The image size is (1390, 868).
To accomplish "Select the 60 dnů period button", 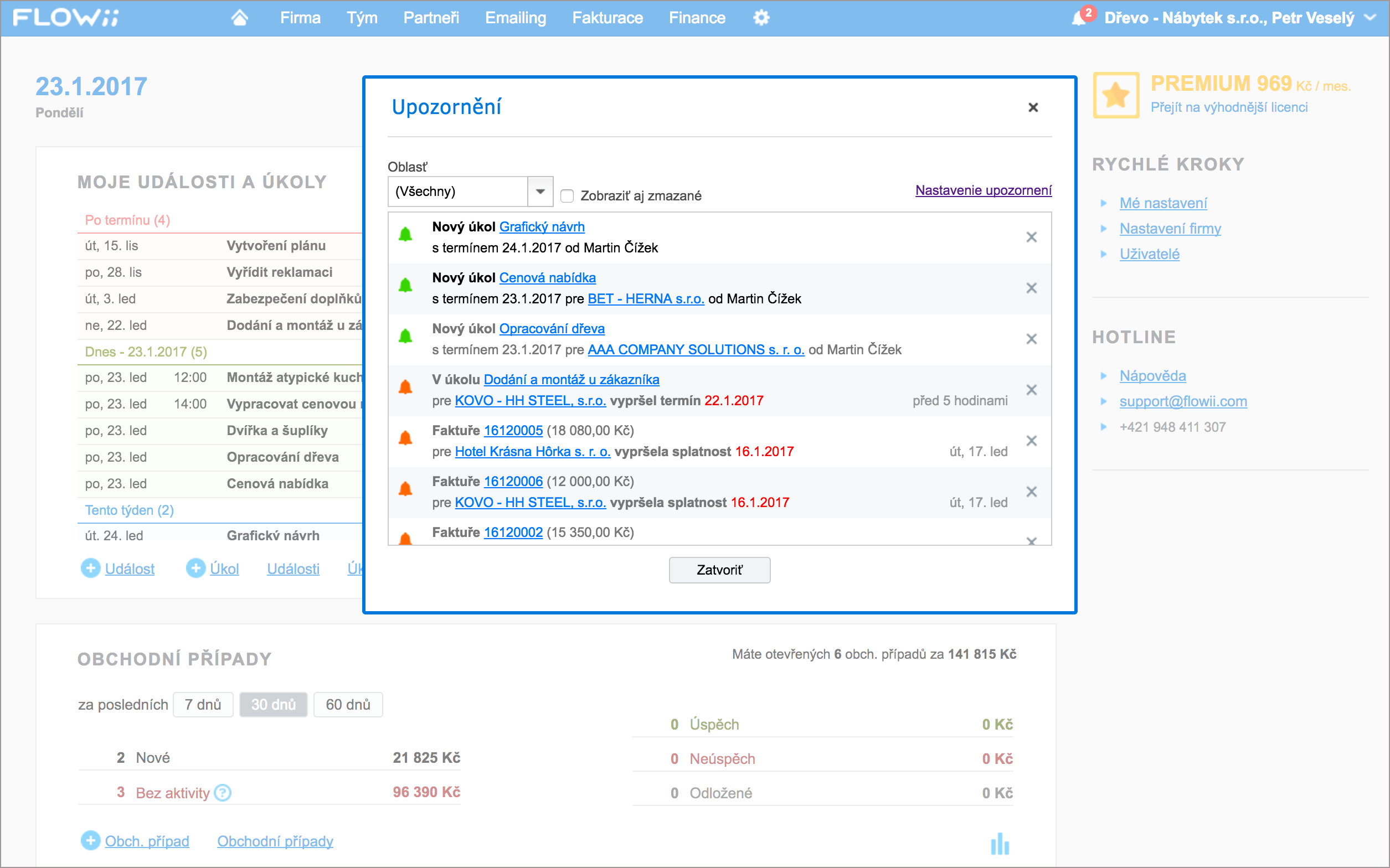I will click(x=348, y=704).
